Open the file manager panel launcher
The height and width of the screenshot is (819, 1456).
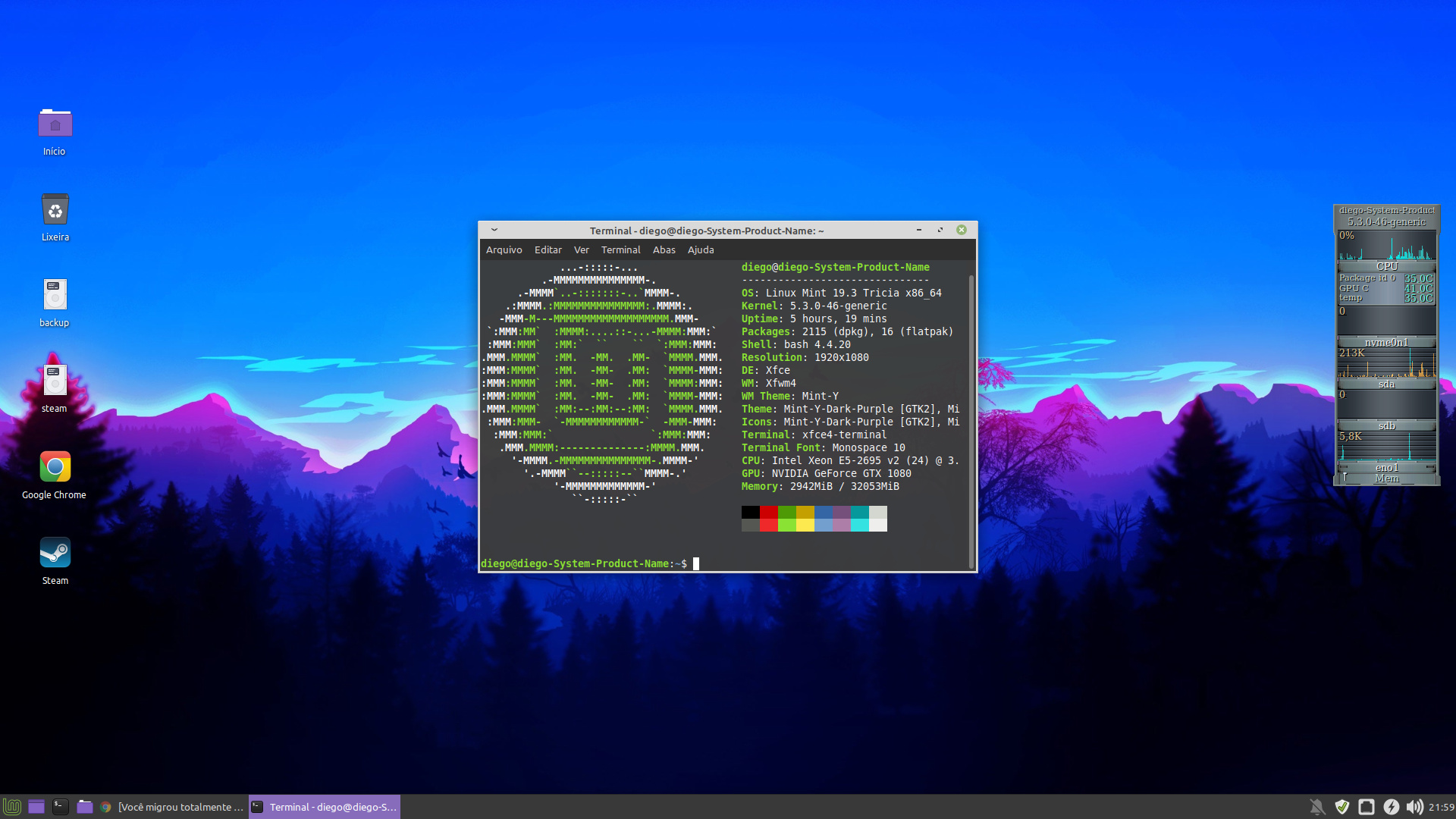point(85,807)
